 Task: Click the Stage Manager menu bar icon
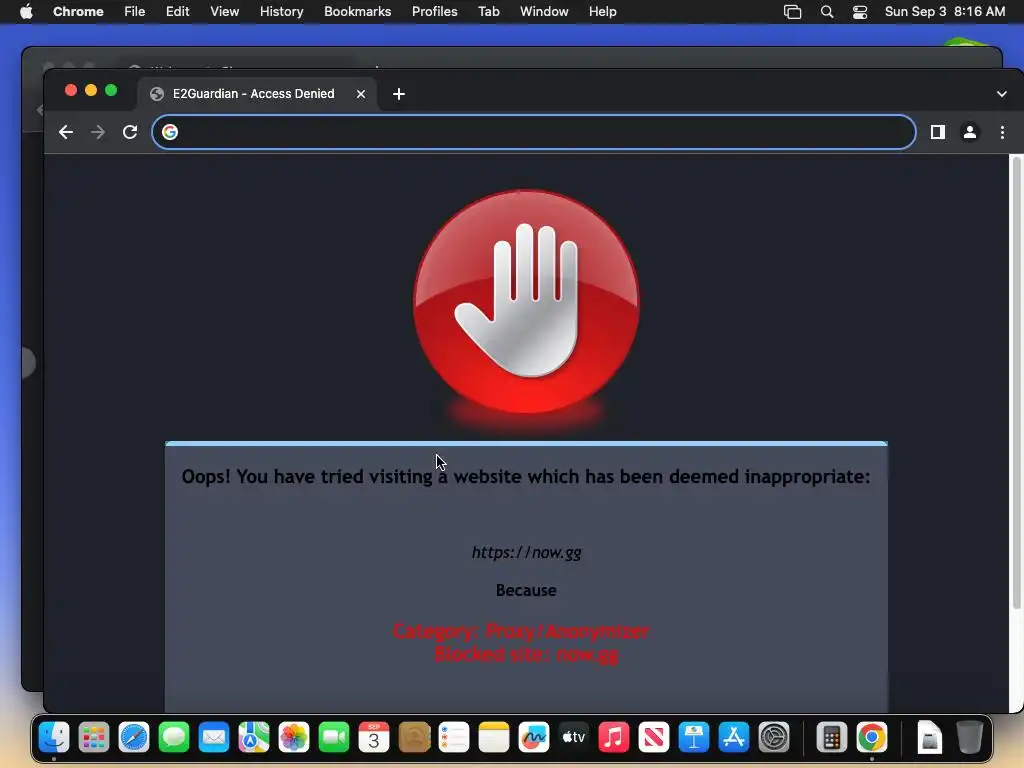click(792, 12)
